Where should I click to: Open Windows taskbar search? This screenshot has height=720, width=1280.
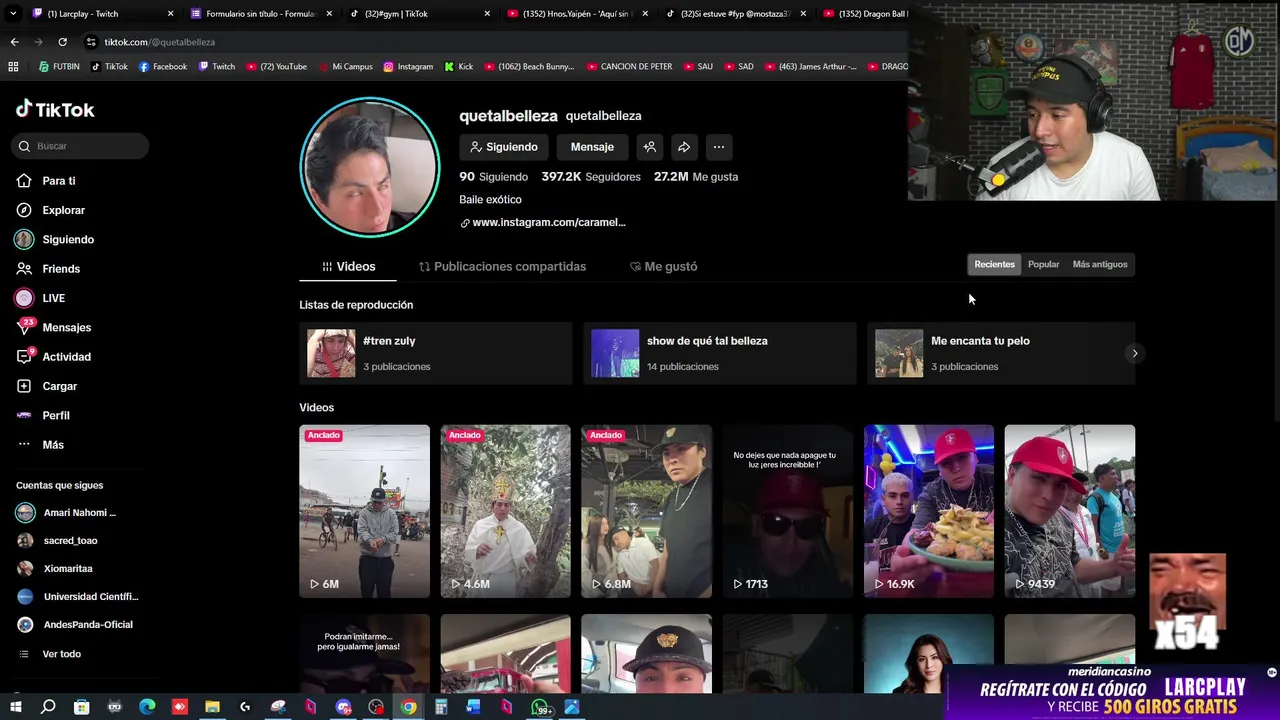(48, 707)
